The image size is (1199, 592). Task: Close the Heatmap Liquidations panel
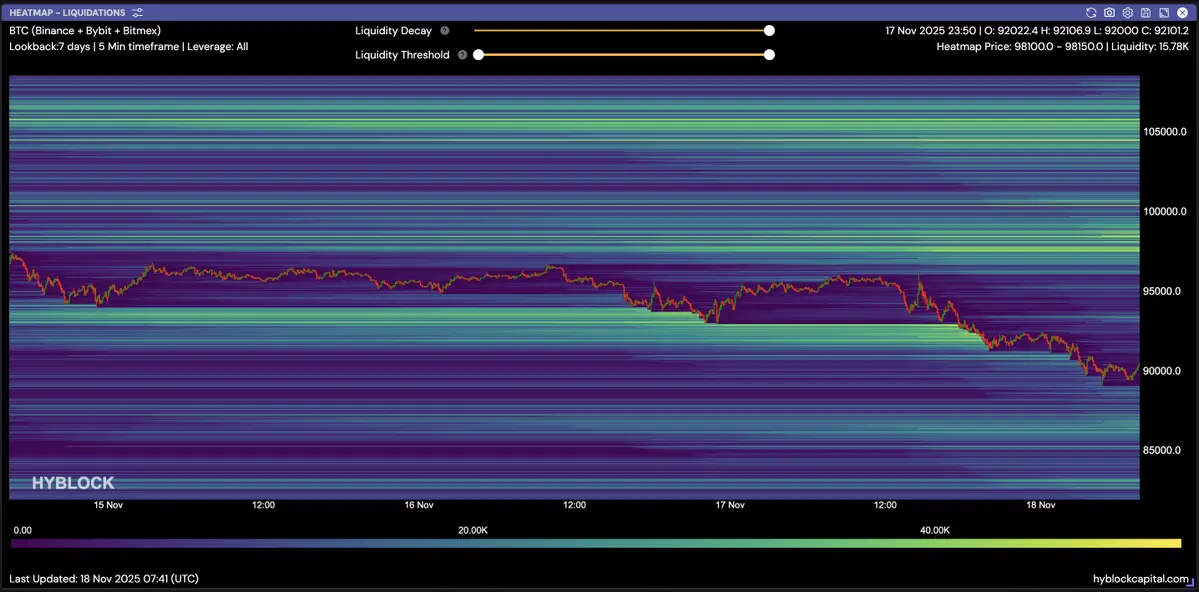(1181, 13)
